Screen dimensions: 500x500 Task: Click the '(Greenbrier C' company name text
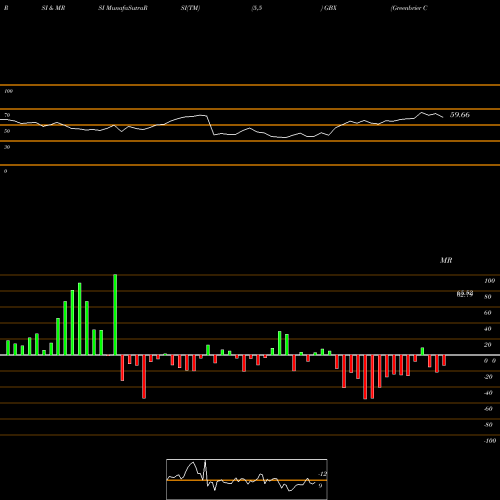coord(409,8)
